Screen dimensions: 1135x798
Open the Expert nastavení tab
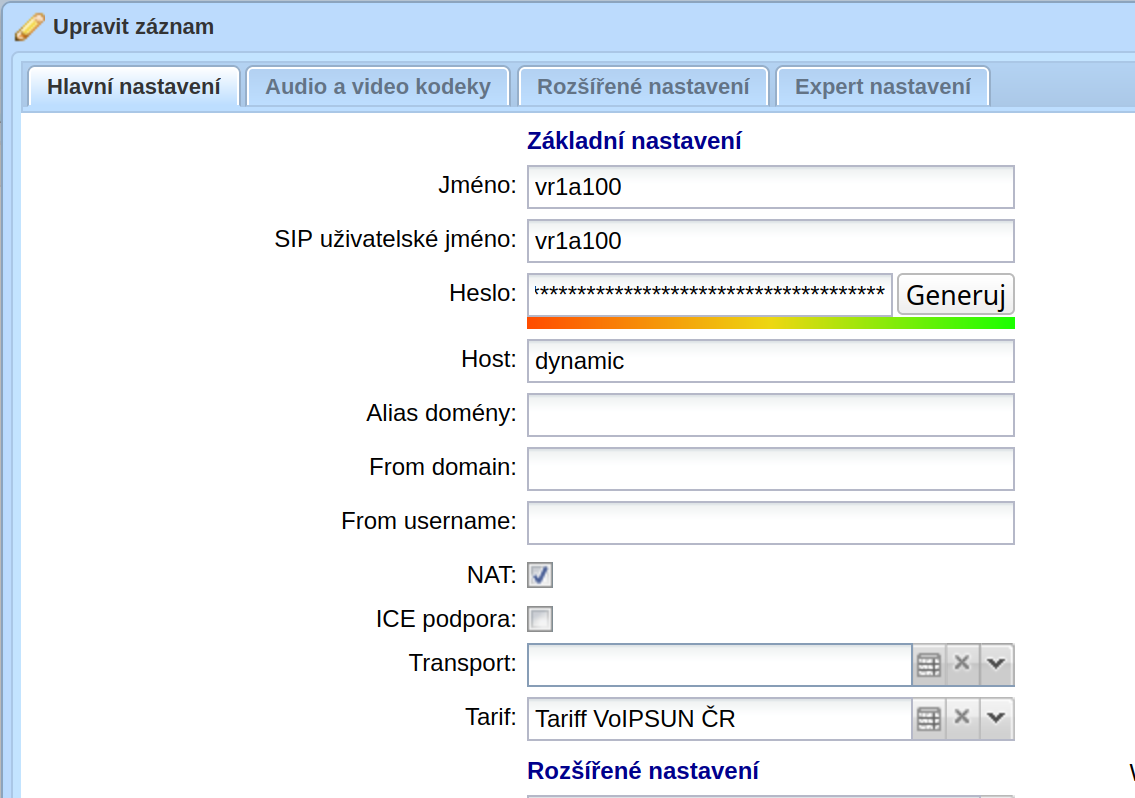(x=882, y=87)
